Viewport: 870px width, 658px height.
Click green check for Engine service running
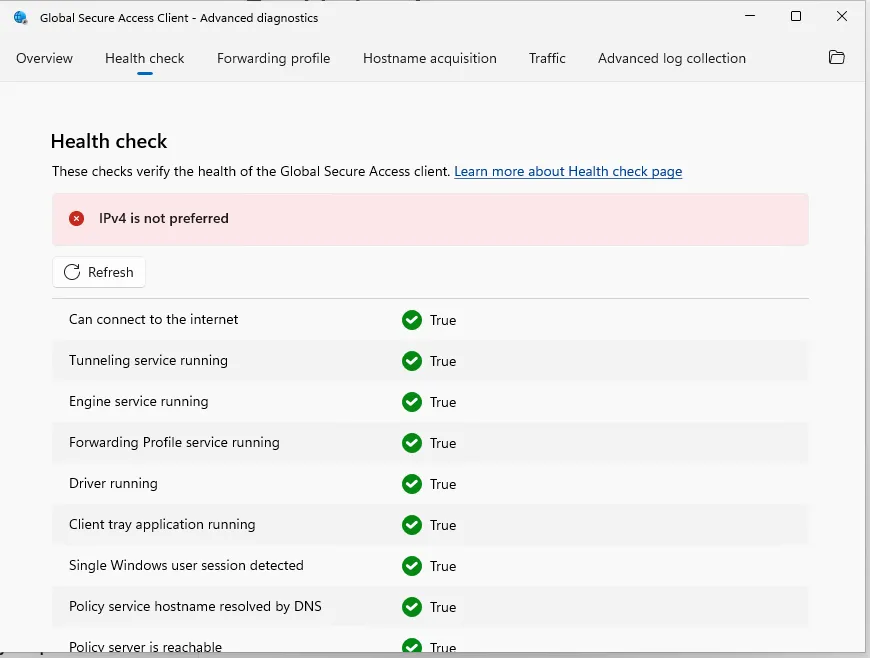tap(412, 402)
